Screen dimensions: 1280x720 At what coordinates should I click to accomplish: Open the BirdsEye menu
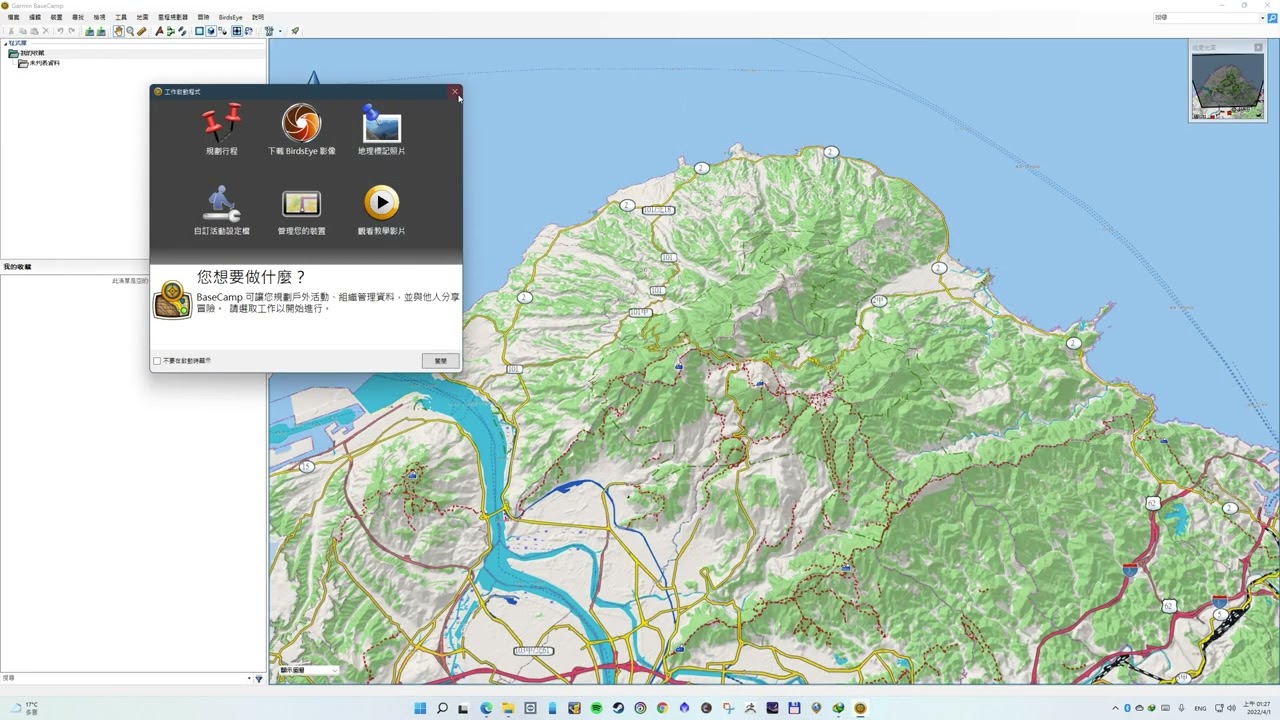coord(231,17)
